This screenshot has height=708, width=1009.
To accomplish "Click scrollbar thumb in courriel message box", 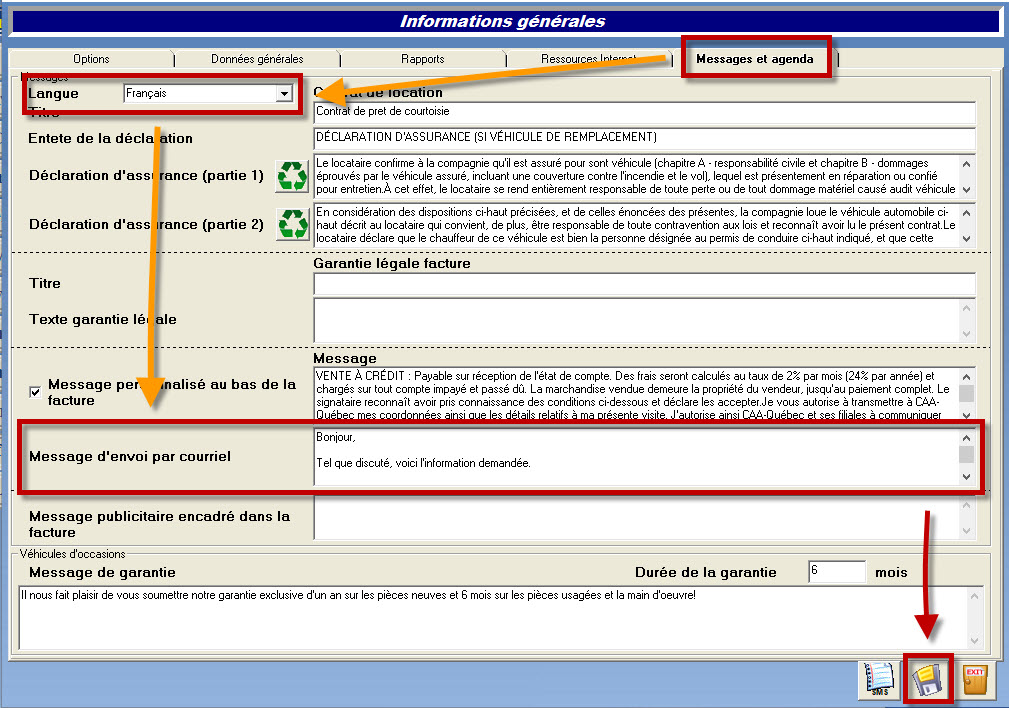I will (966, 454).
